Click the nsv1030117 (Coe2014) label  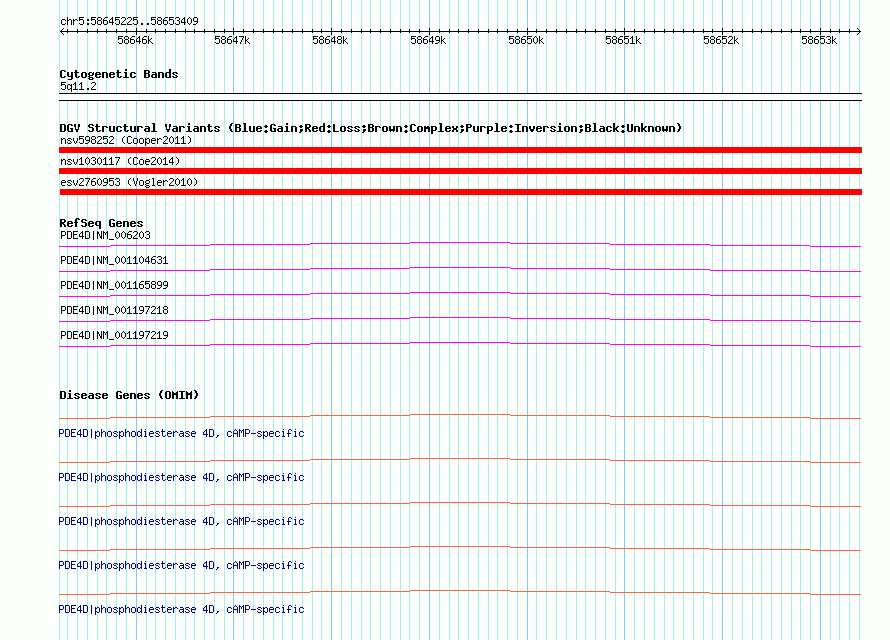pos(120,161)
